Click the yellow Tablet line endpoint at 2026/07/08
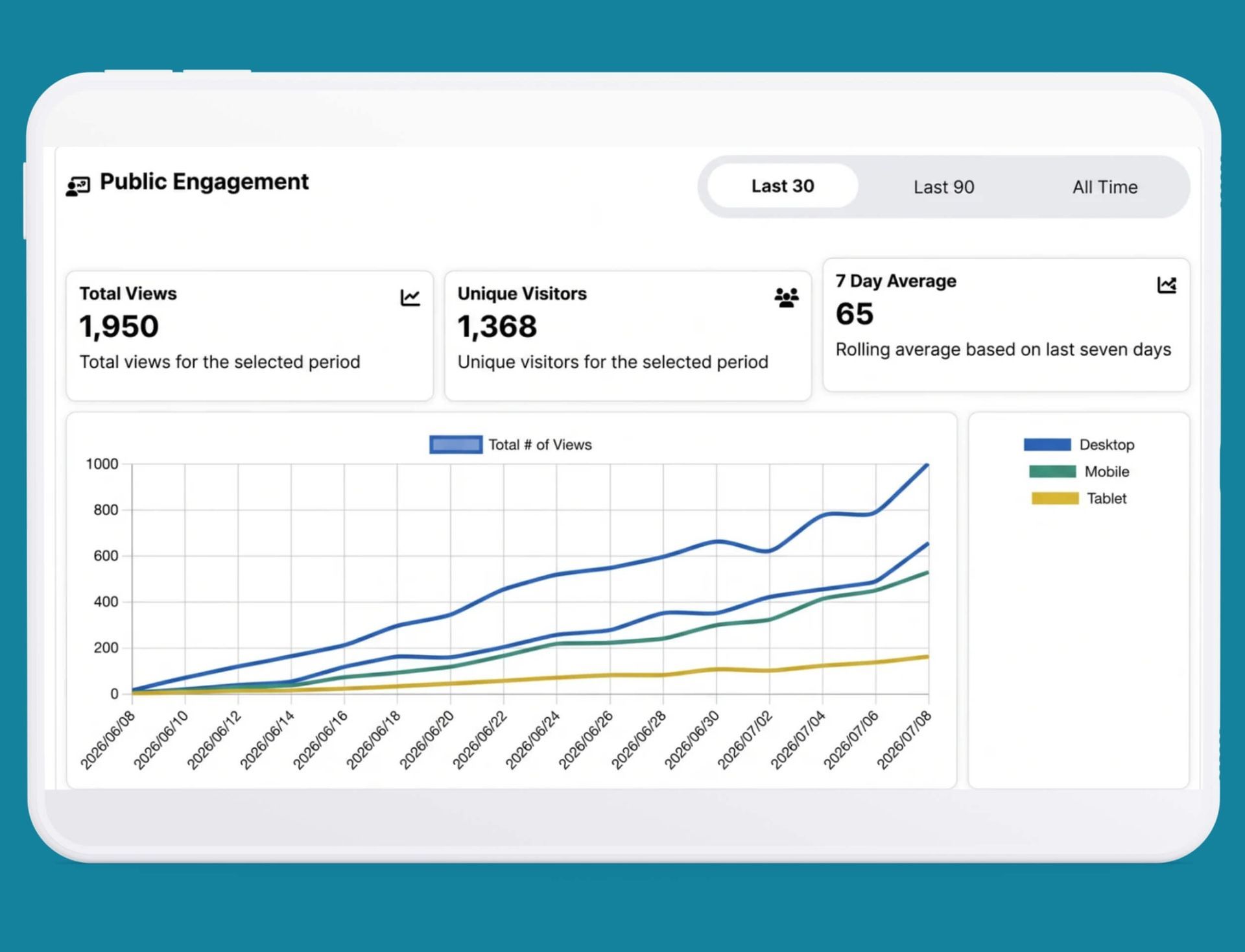This screenshot has height=952, width=1245. click(x=928, y=657)
